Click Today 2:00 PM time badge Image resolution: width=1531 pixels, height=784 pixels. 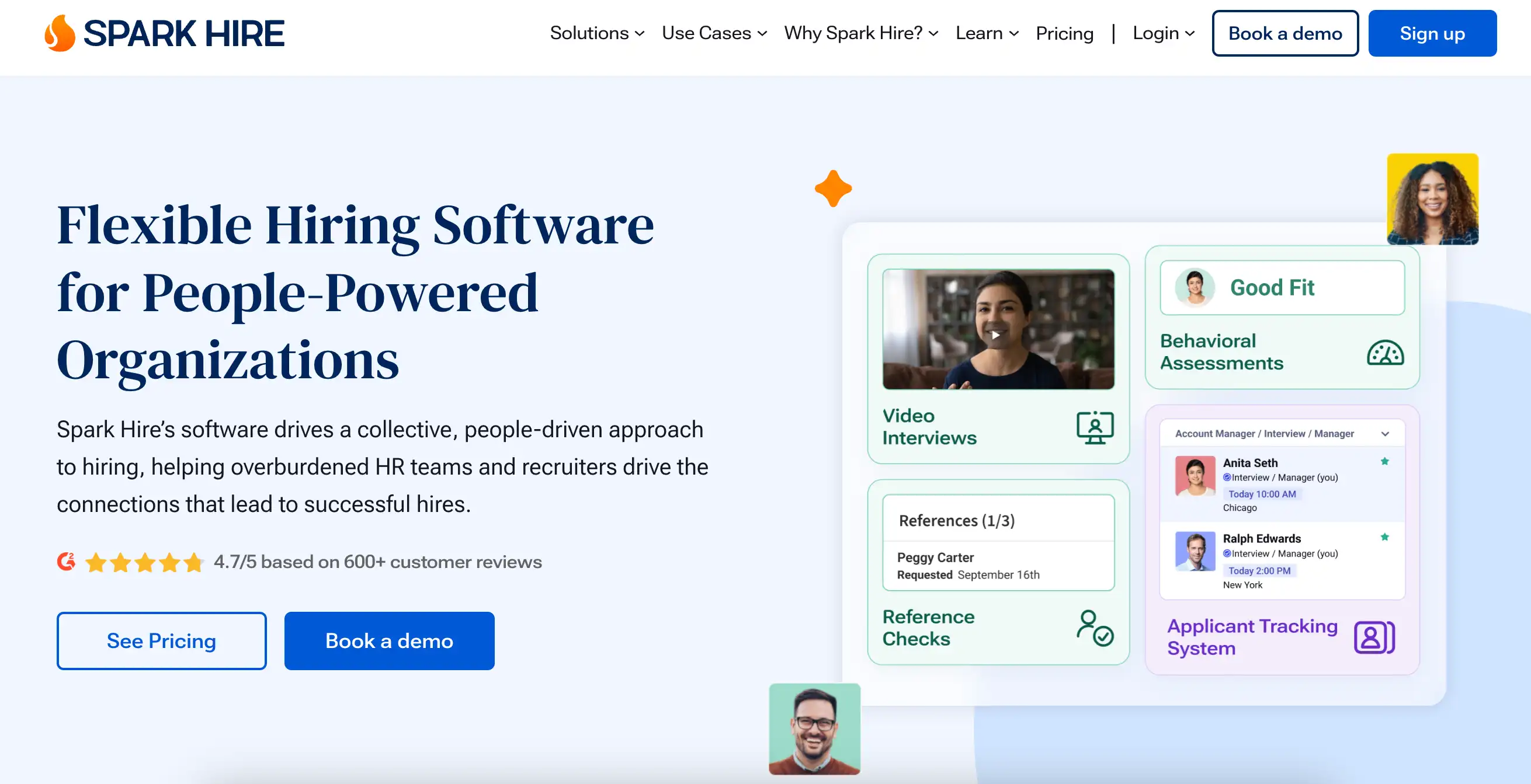tap(1259, 570)
